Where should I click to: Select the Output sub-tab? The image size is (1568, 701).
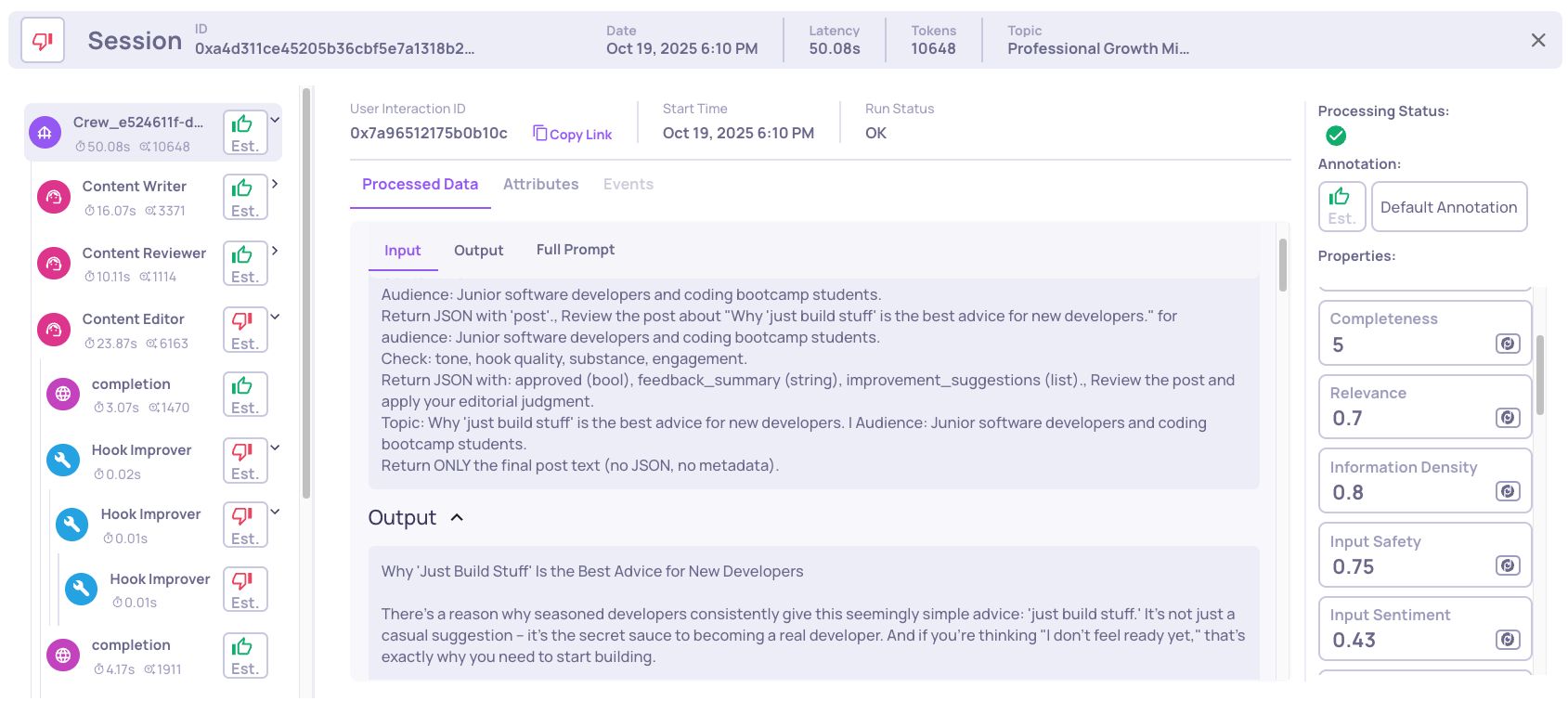(x=478, y=250)
